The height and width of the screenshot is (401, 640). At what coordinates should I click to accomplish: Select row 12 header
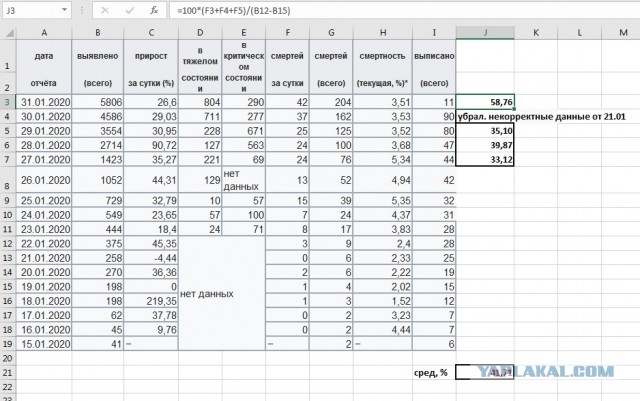[x=8, y=243]
